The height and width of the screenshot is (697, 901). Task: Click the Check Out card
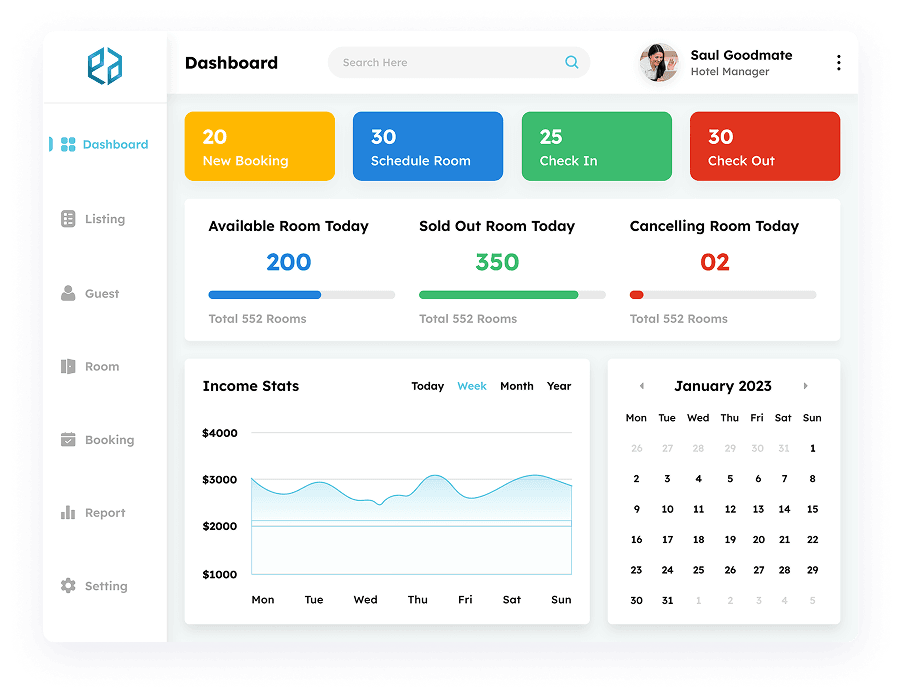click(764, 145)
